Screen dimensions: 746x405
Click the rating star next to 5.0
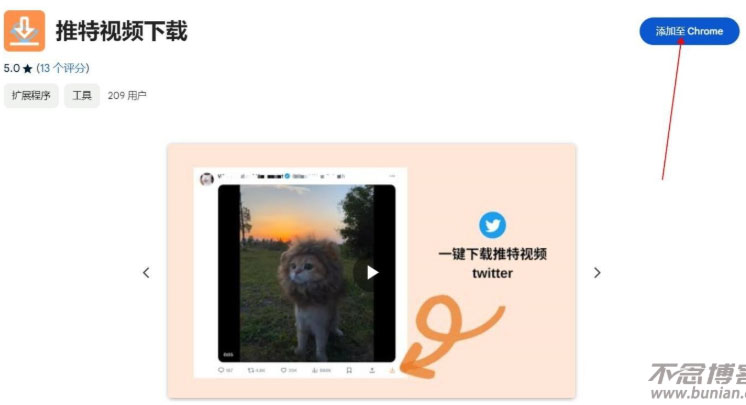pos(28,69)
